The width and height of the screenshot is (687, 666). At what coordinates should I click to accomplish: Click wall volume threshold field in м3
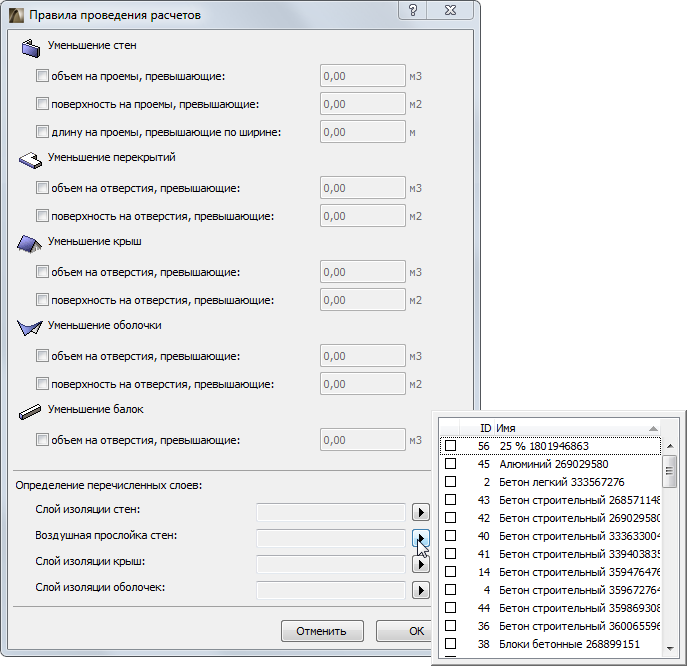coord(363,76)
